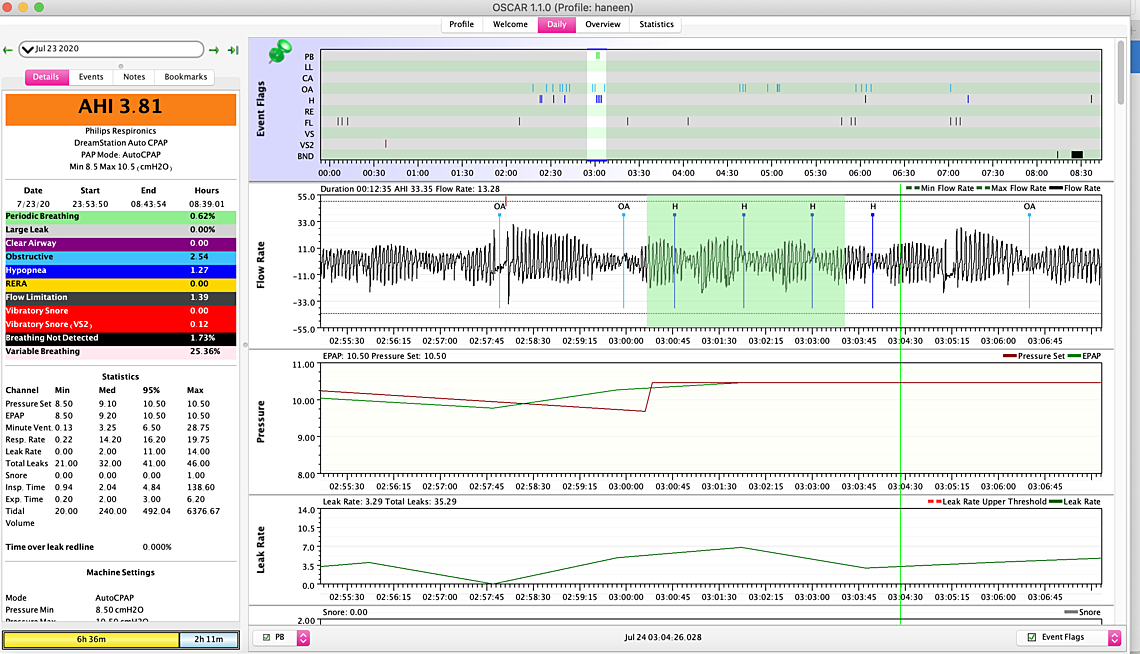The image size is (1140, 654).
Task: Open the PB event type dropdown
Action: coord(303,638)
